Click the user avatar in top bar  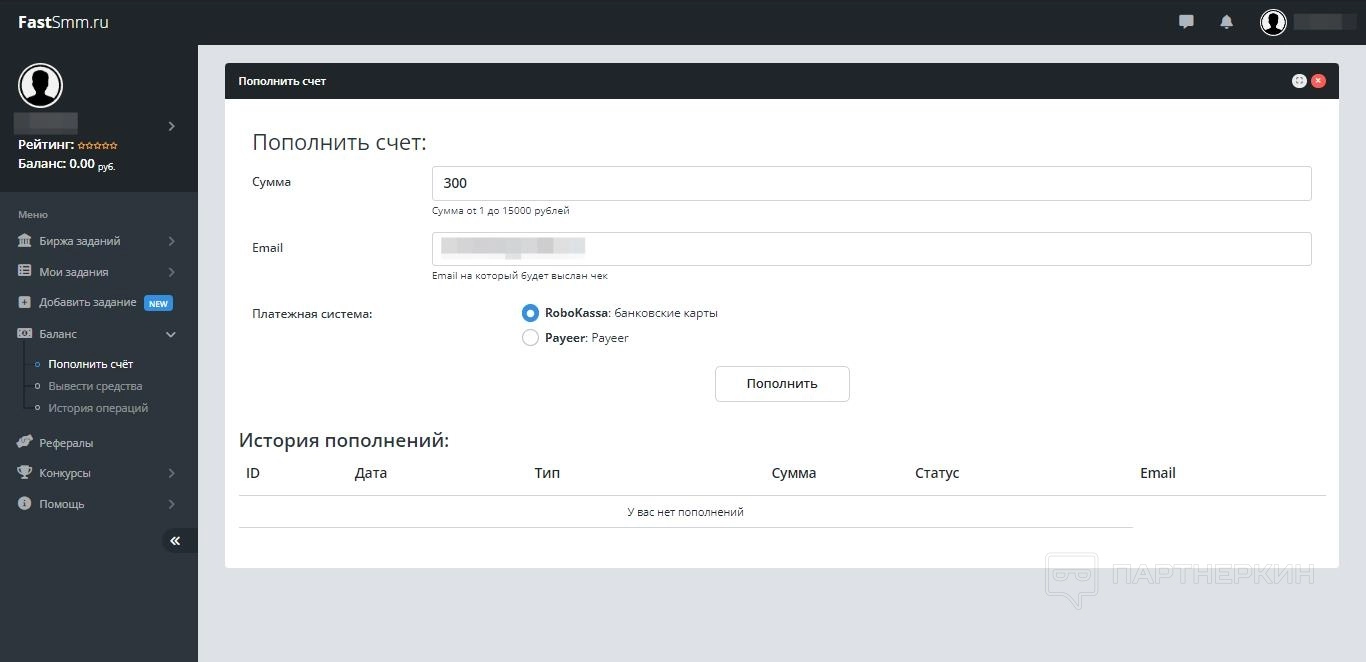(x=1273, y=22)
